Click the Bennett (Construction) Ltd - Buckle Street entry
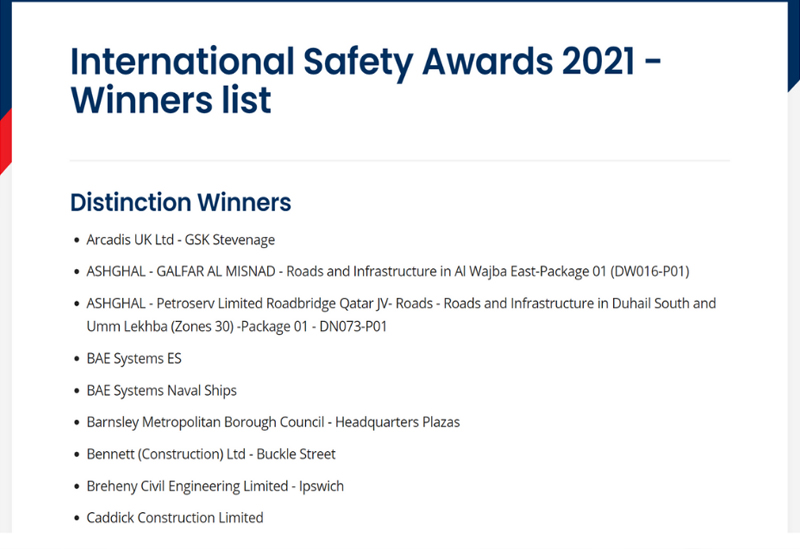This screenshot has width=800, height=549. pyautogui.click(x=211, y=454)
